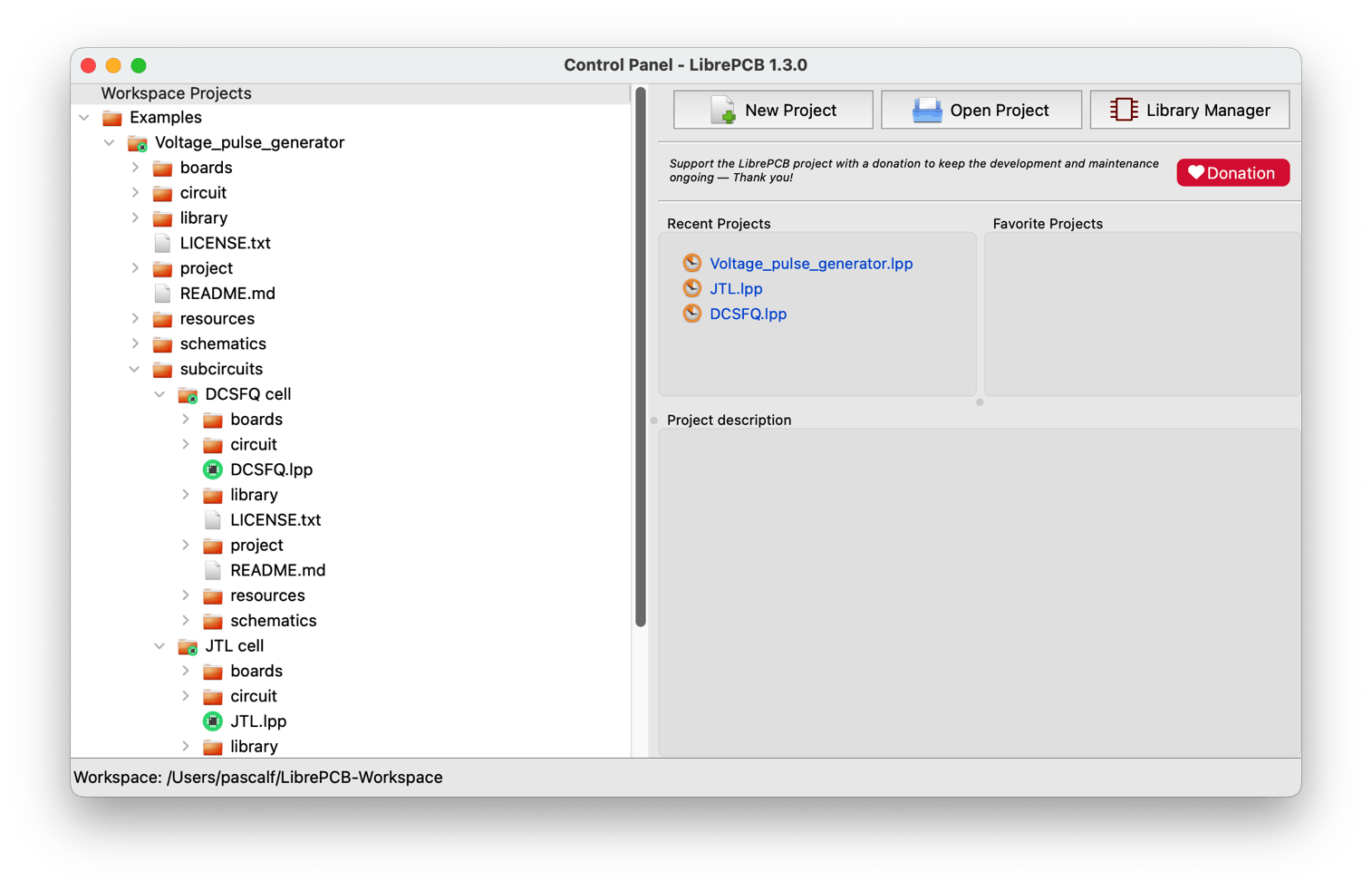The image size is (1372, 890).
Task: Click the recent-project icon beside Voltage_pulse_generator.lpp
Action: [692, 264]
